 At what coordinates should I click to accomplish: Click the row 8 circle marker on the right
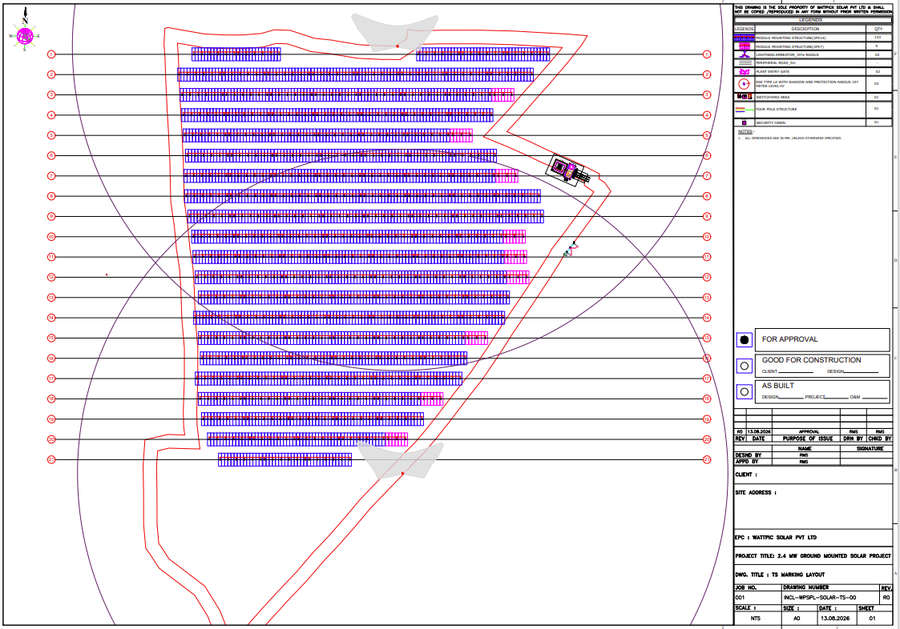[707, 196]
